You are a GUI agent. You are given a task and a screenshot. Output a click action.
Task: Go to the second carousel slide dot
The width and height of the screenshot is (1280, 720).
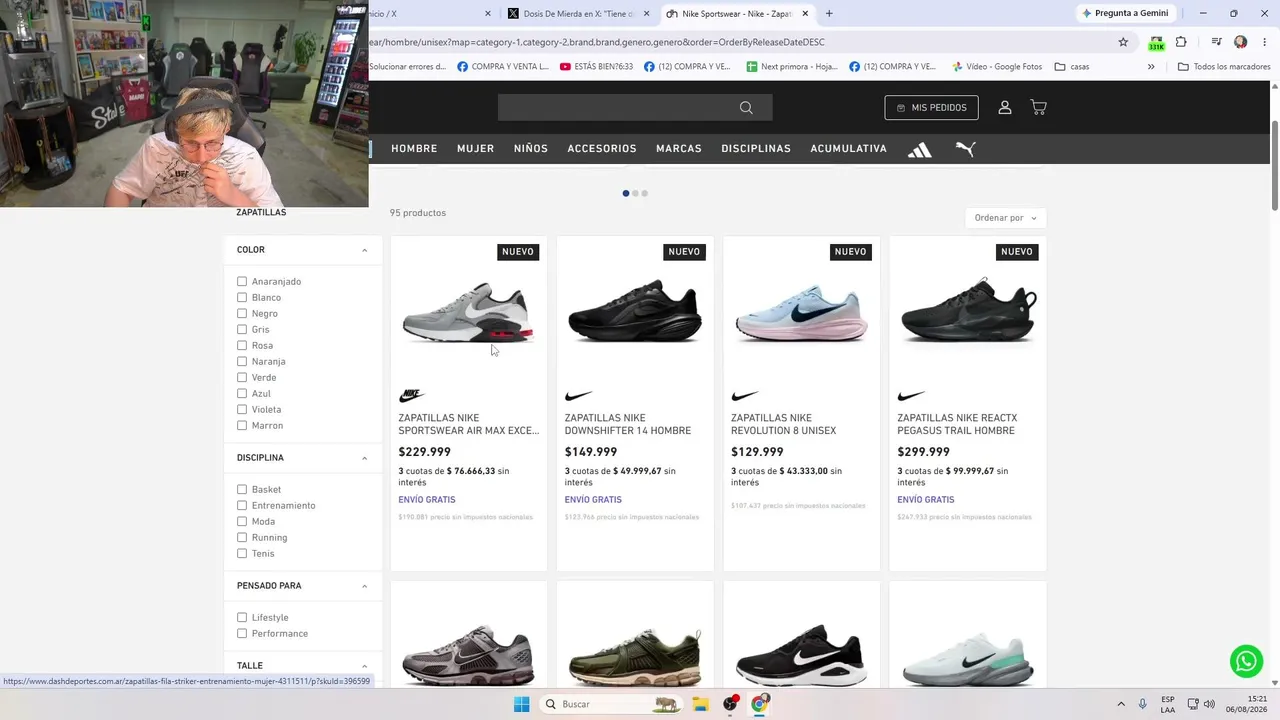635,193
